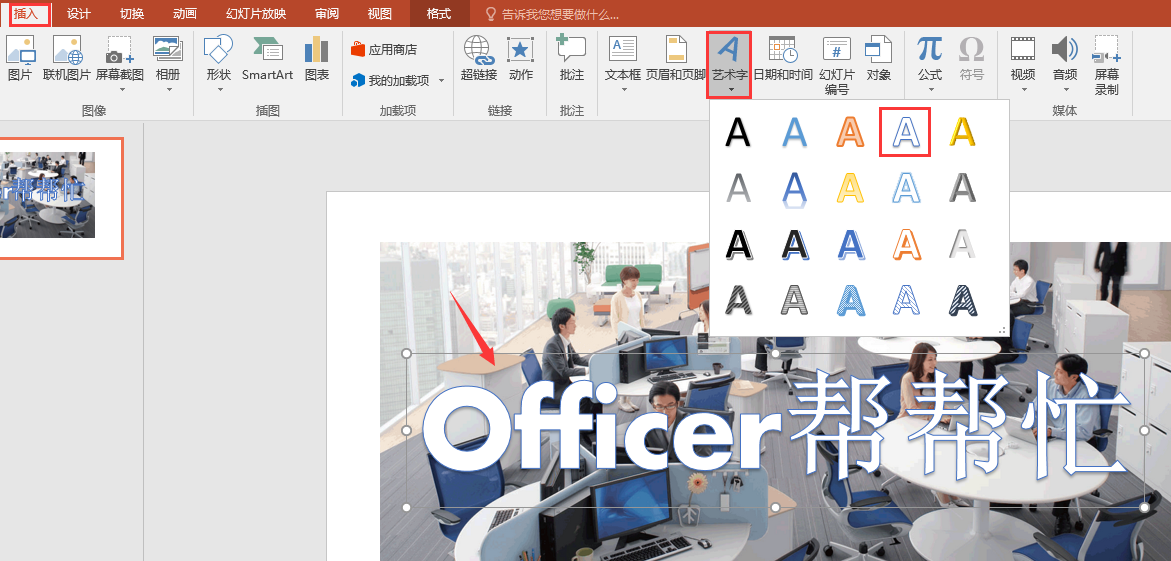
Task: Choose the plain black fill WordArt style
Action: 738,132
